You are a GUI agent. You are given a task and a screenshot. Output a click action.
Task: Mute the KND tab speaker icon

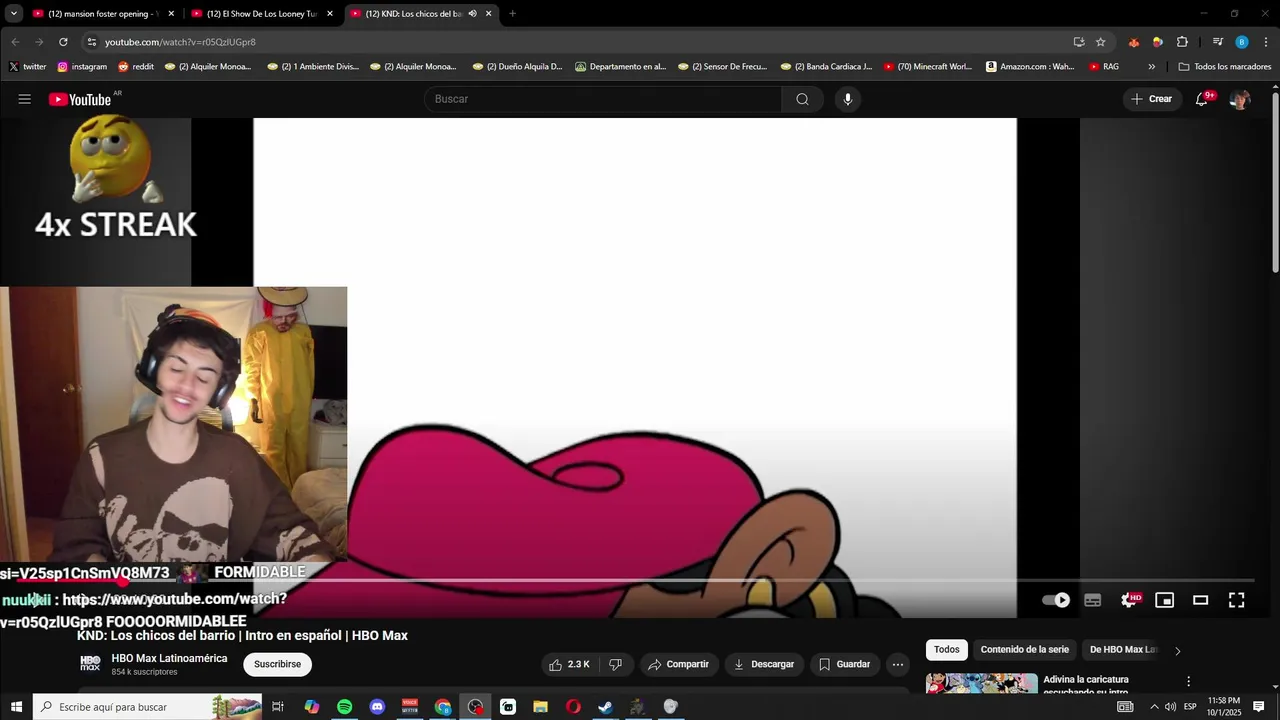tap(472, 14)
